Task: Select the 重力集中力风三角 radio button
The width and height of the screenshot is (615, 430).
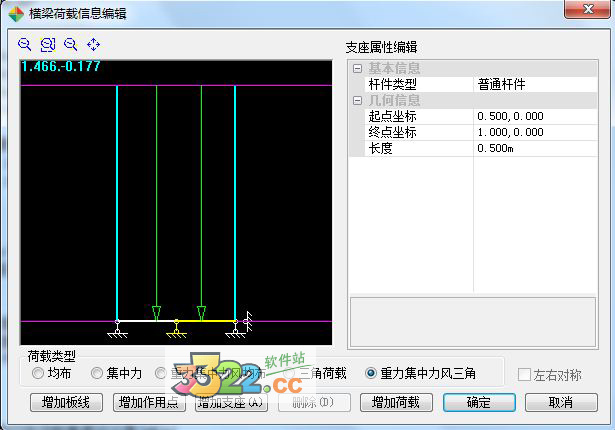Action: (370, 373)
